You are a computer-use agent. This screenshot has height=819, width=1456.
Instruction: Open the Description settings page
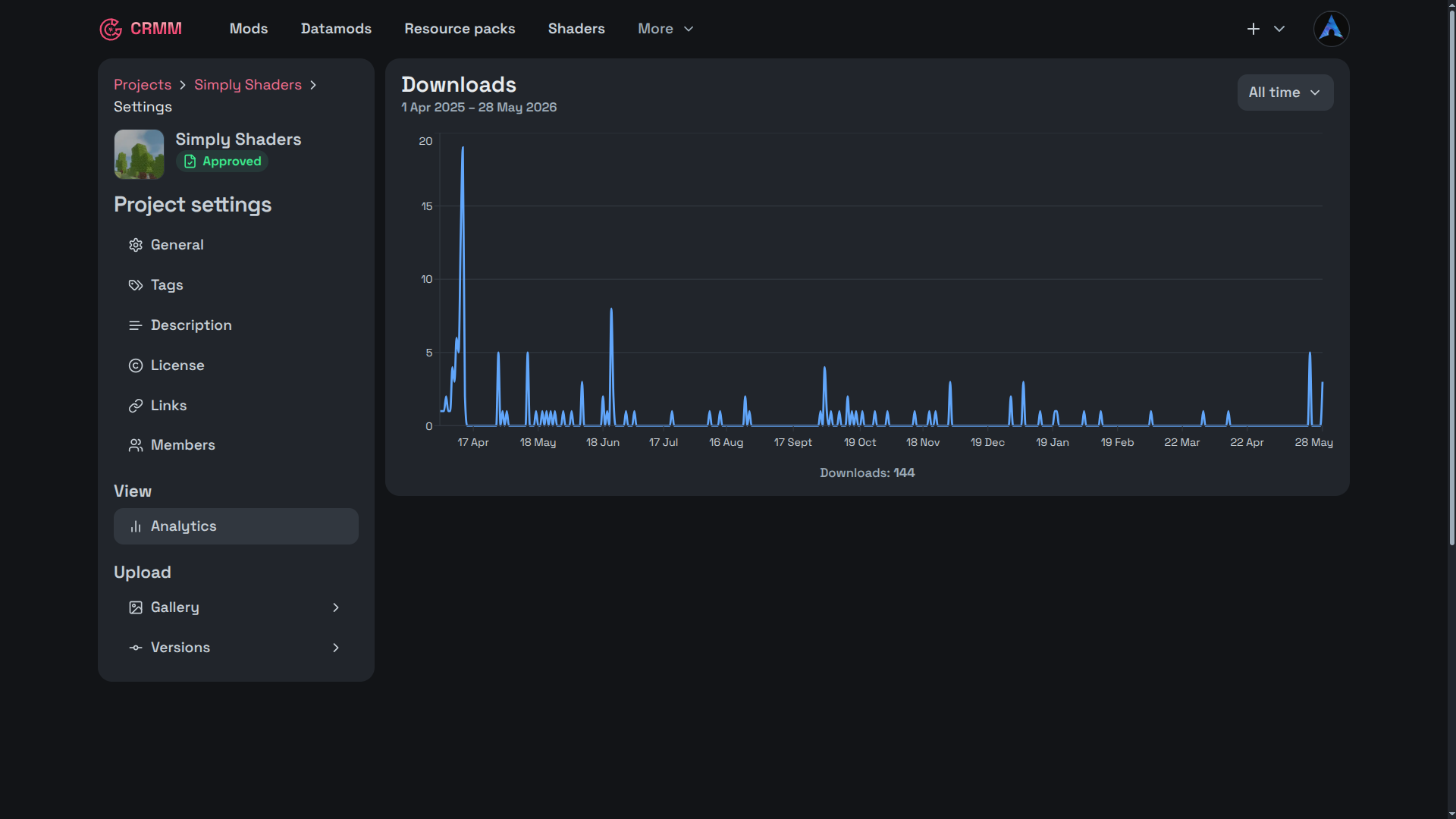click(x=236, y=325)
